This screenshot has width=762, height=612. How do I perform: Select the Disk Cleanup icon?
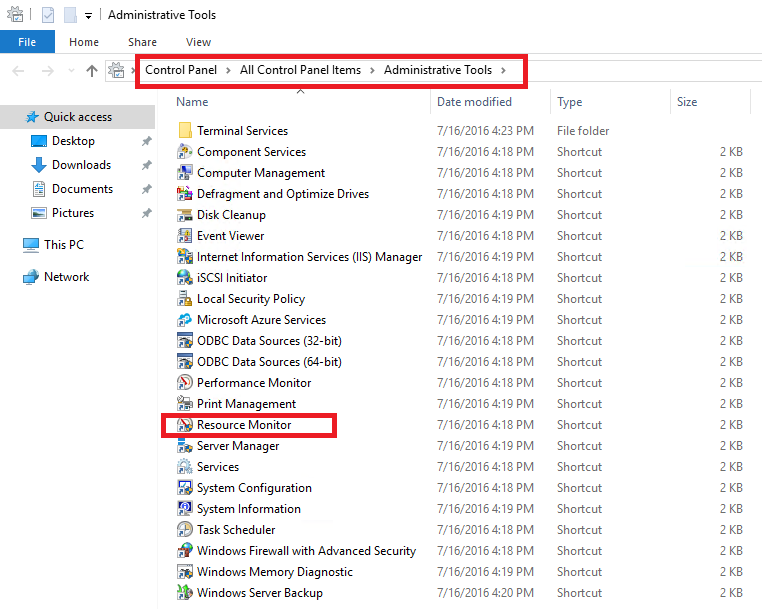coord(185,214)
